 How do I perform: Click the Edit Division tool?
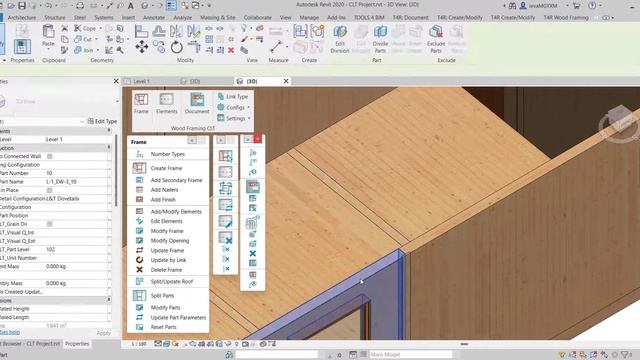point(340,39)
